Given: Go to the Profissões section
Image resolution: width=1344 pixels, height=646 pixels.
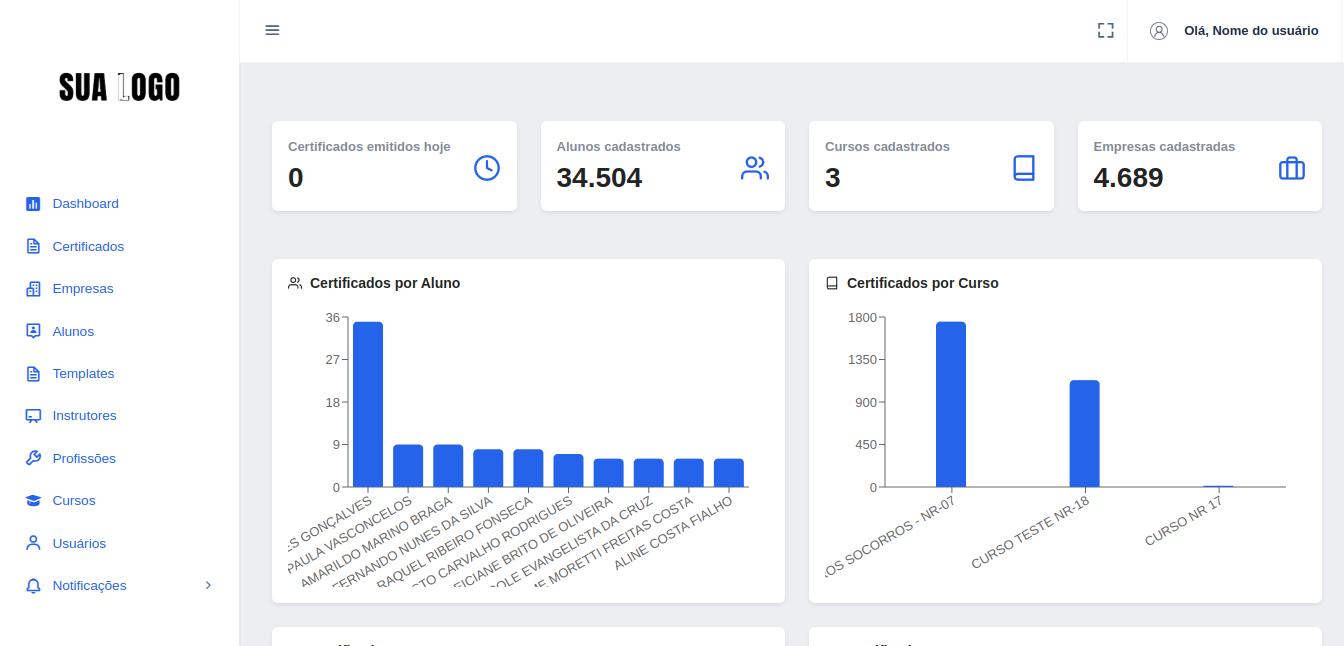Looking at the screenshot, I should point(84,459).
